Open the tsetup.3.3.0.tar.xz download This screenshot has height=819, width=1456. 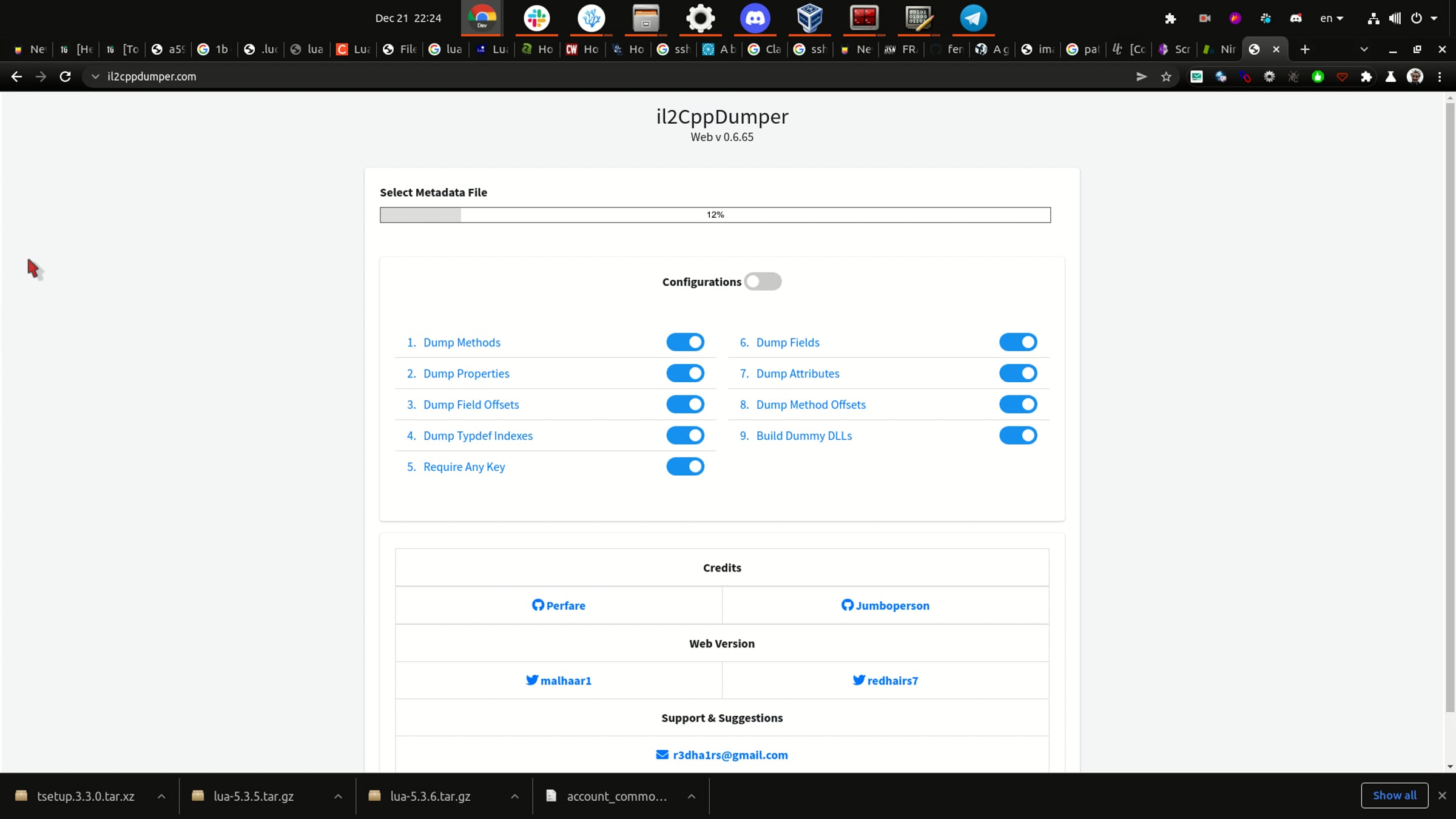click(86, 797)
